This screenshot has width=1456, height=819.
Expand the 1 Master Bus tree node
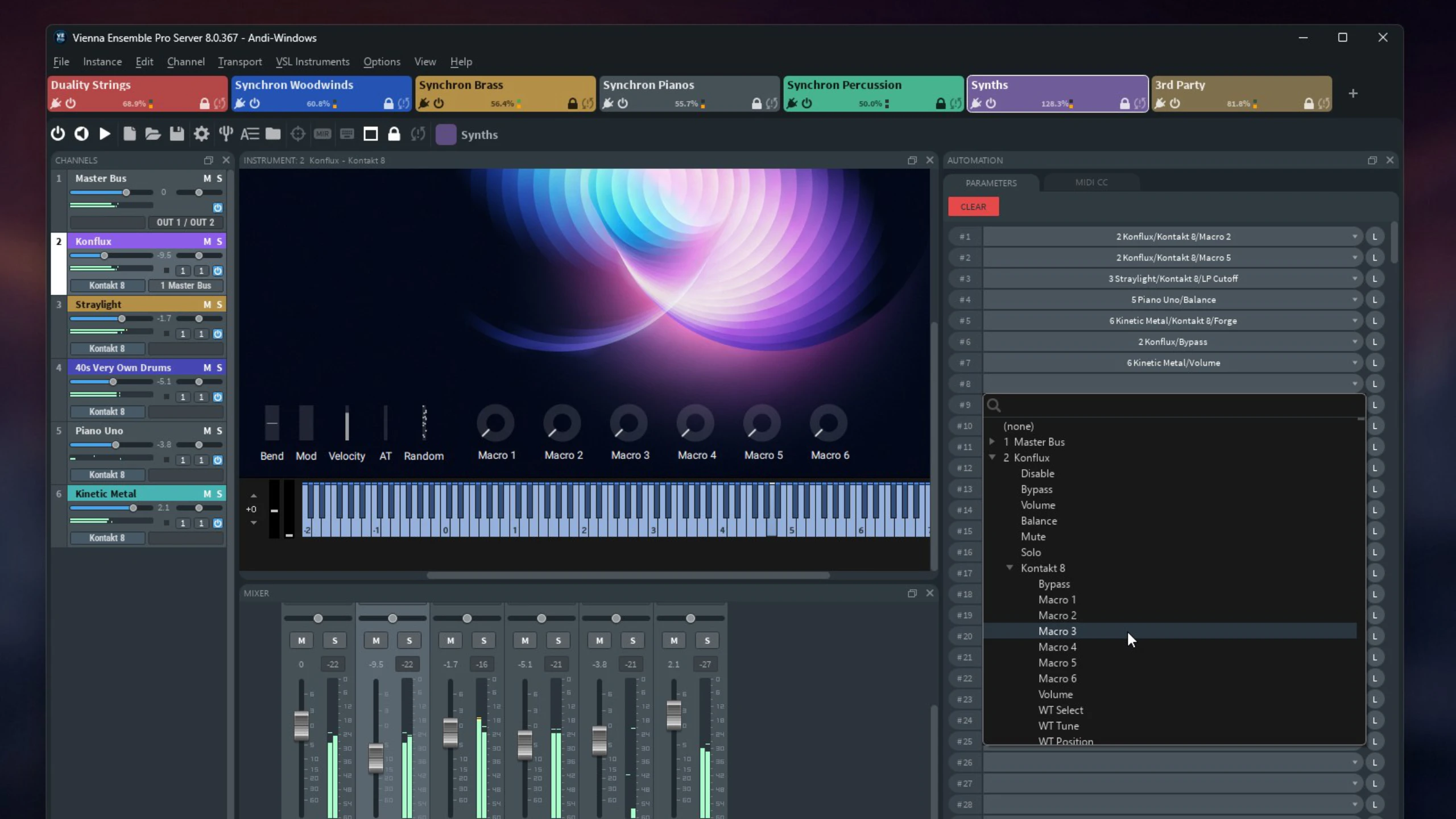tap(992, 441)
